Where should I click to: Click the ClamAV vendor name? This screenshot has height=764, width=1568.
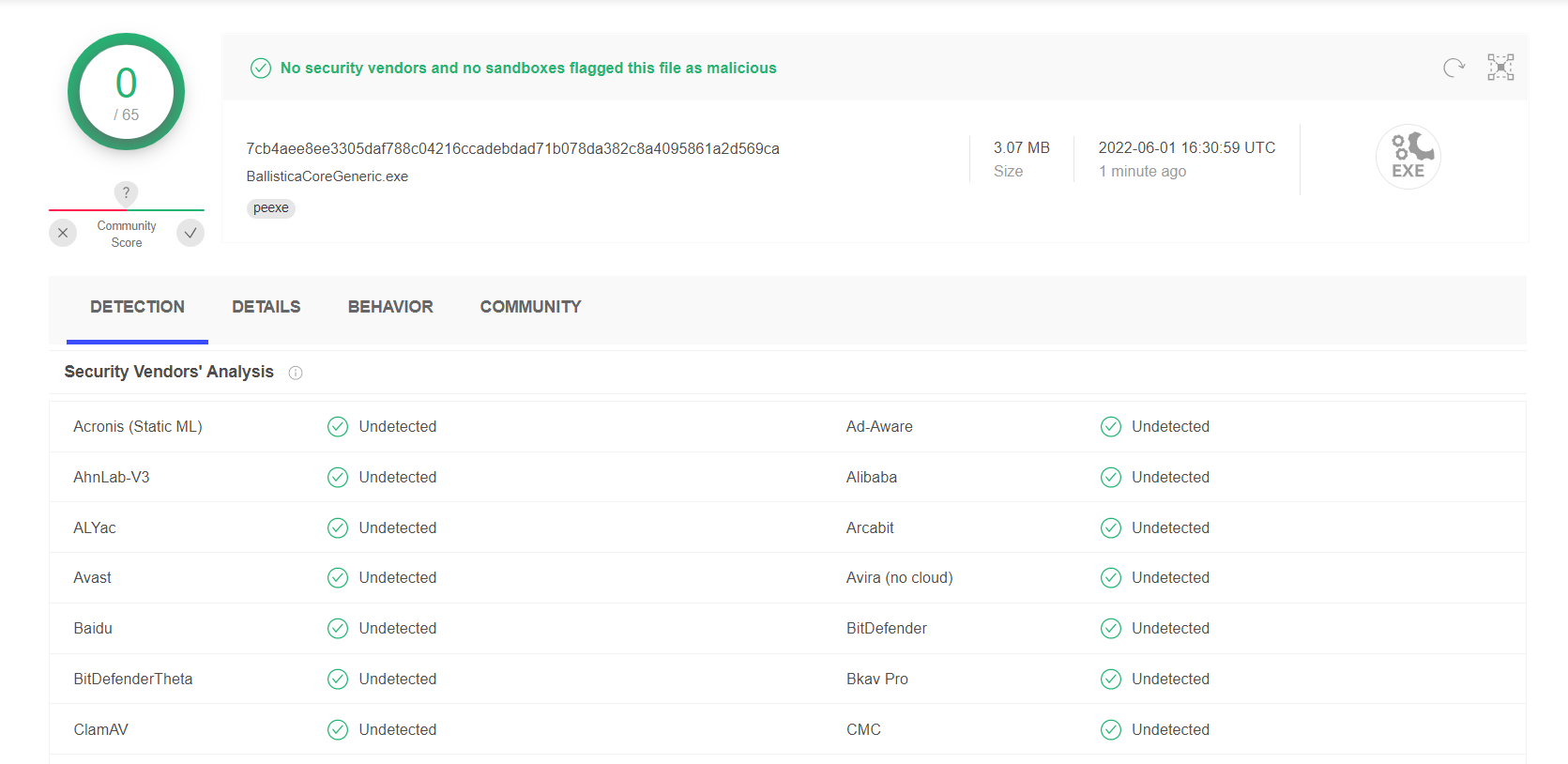click(100, 730)
